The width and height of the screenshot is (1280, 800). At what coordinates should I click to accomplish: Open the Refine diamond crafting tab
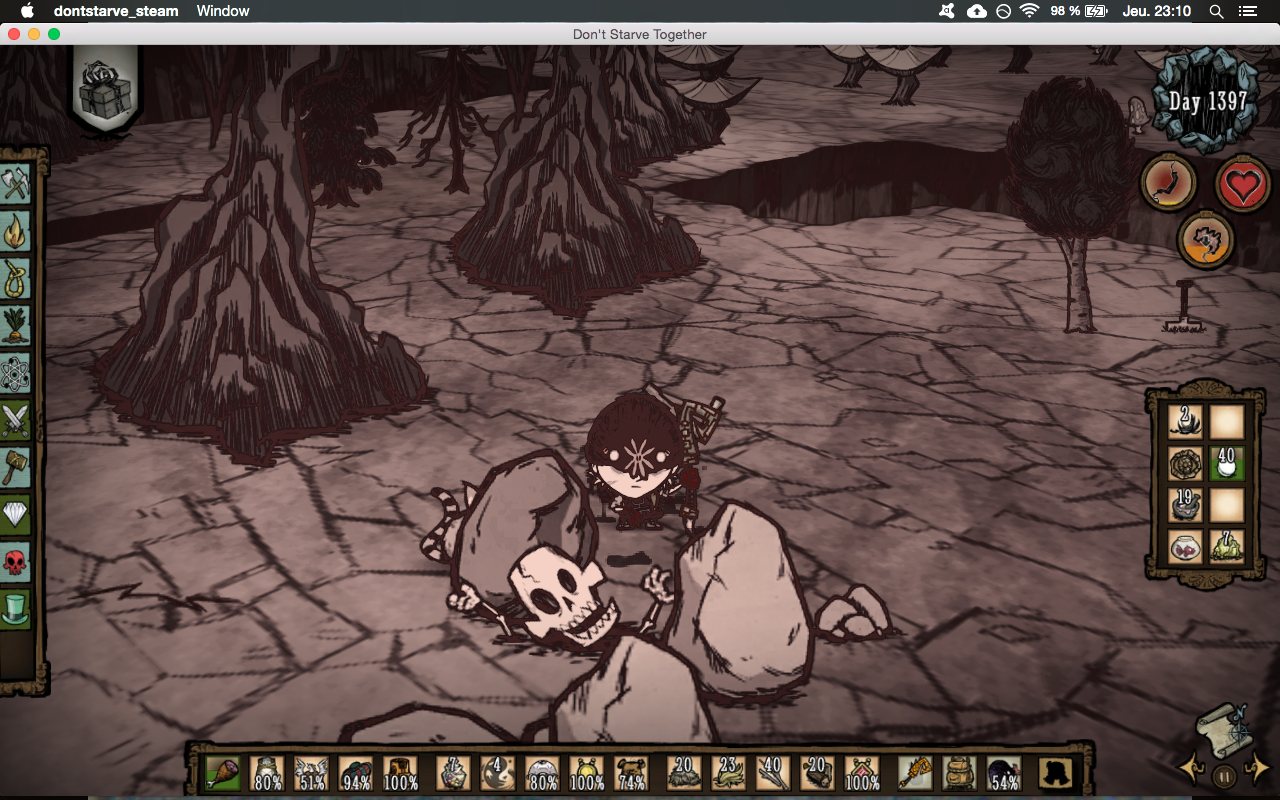(17, 515)
